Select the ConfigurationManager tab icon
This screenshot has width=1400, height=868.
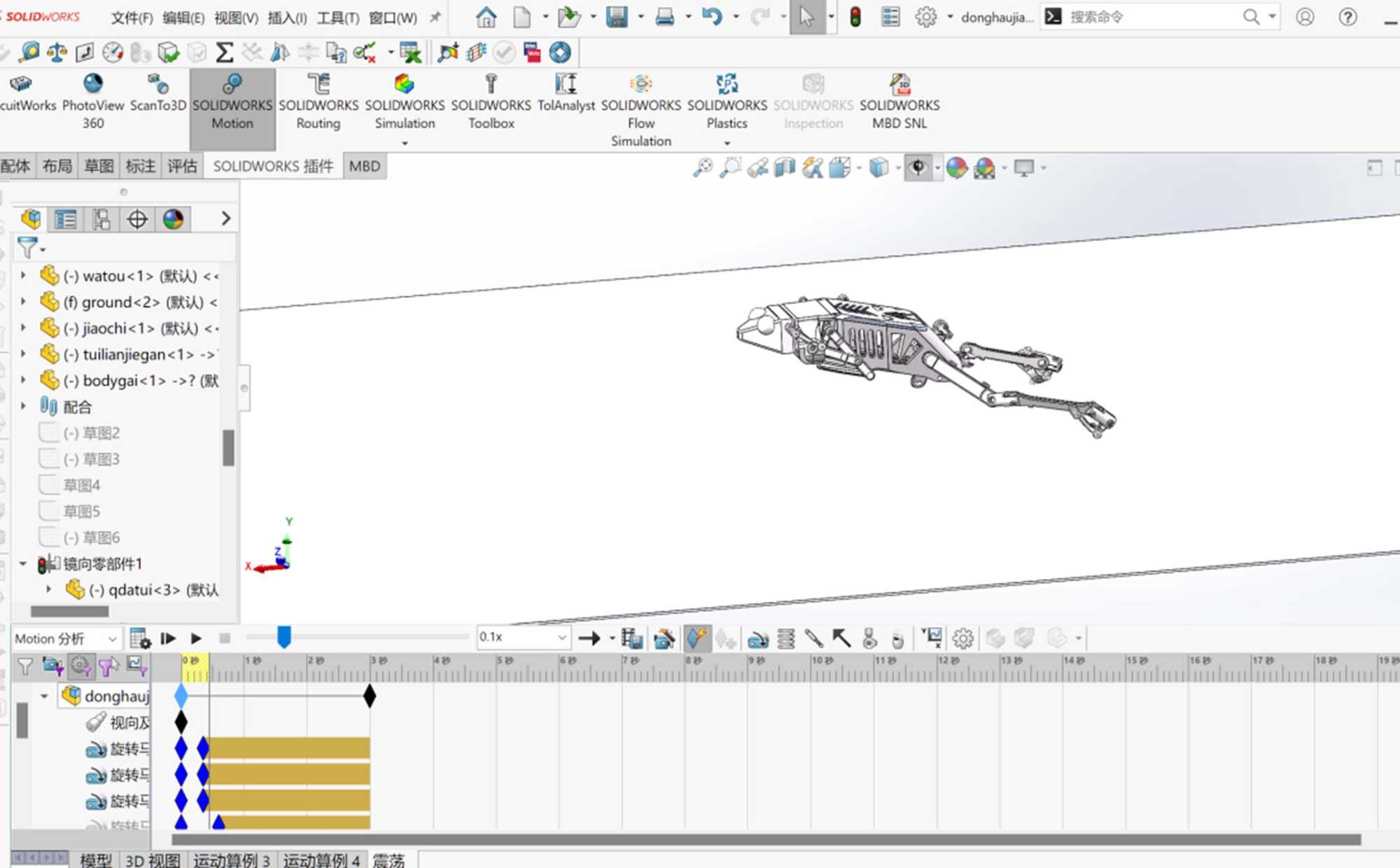point(101,220)
